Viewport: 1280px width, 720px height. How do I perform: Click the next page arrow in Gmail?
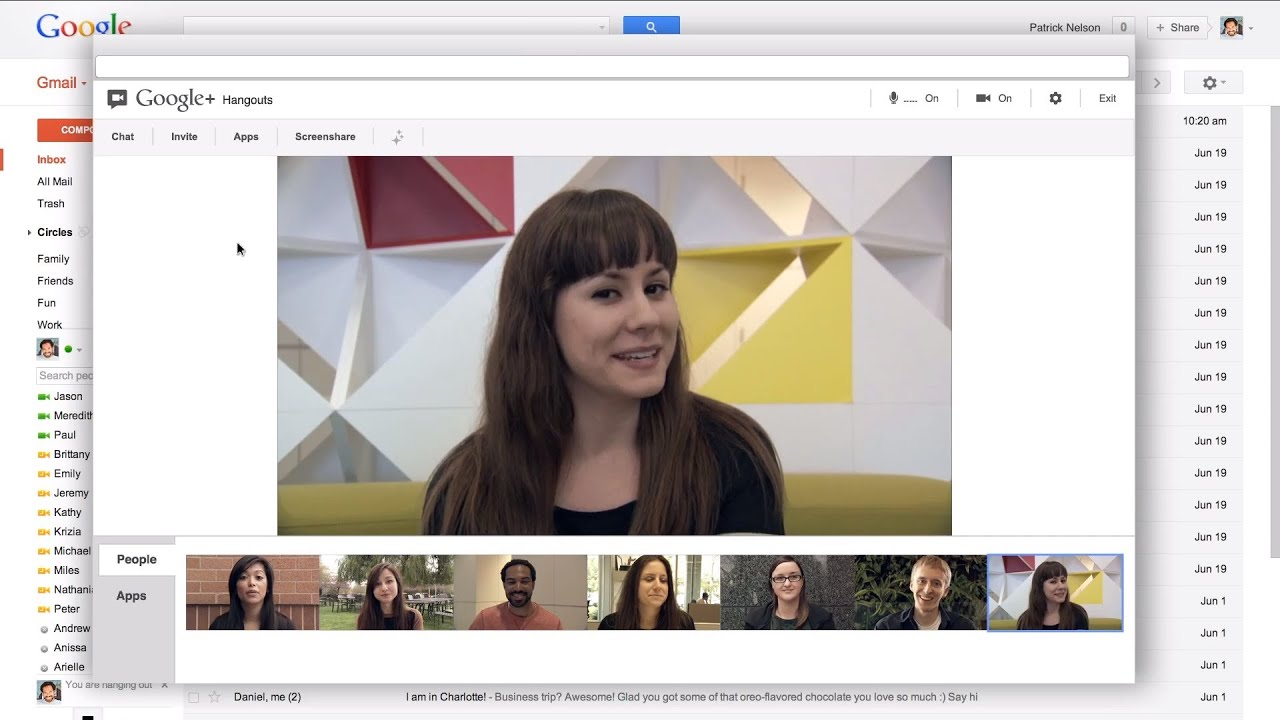pyautogui.click(x=1157, y=83)
